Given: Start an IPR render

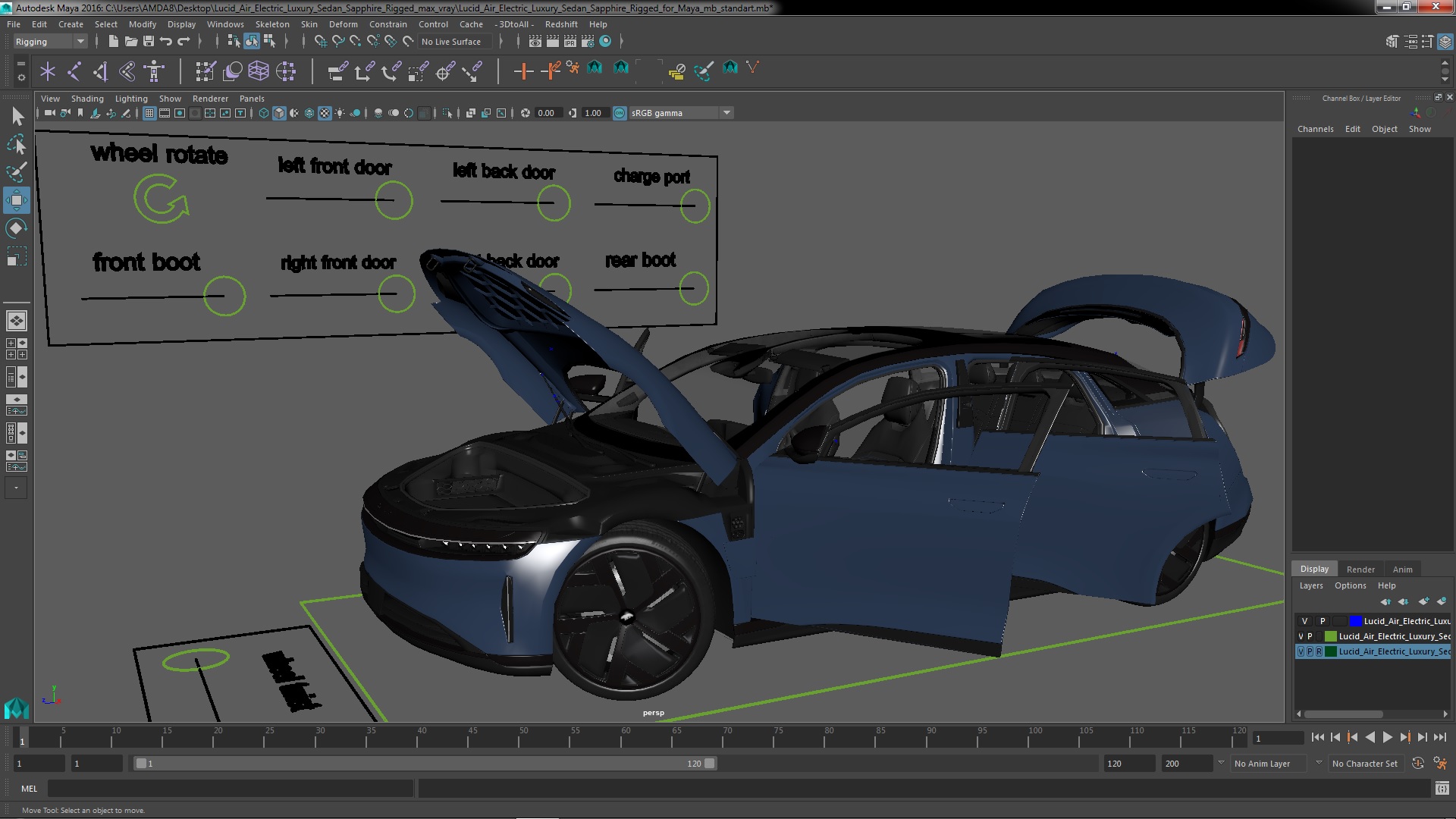Looking at the screenshot, I should (570, 42).
